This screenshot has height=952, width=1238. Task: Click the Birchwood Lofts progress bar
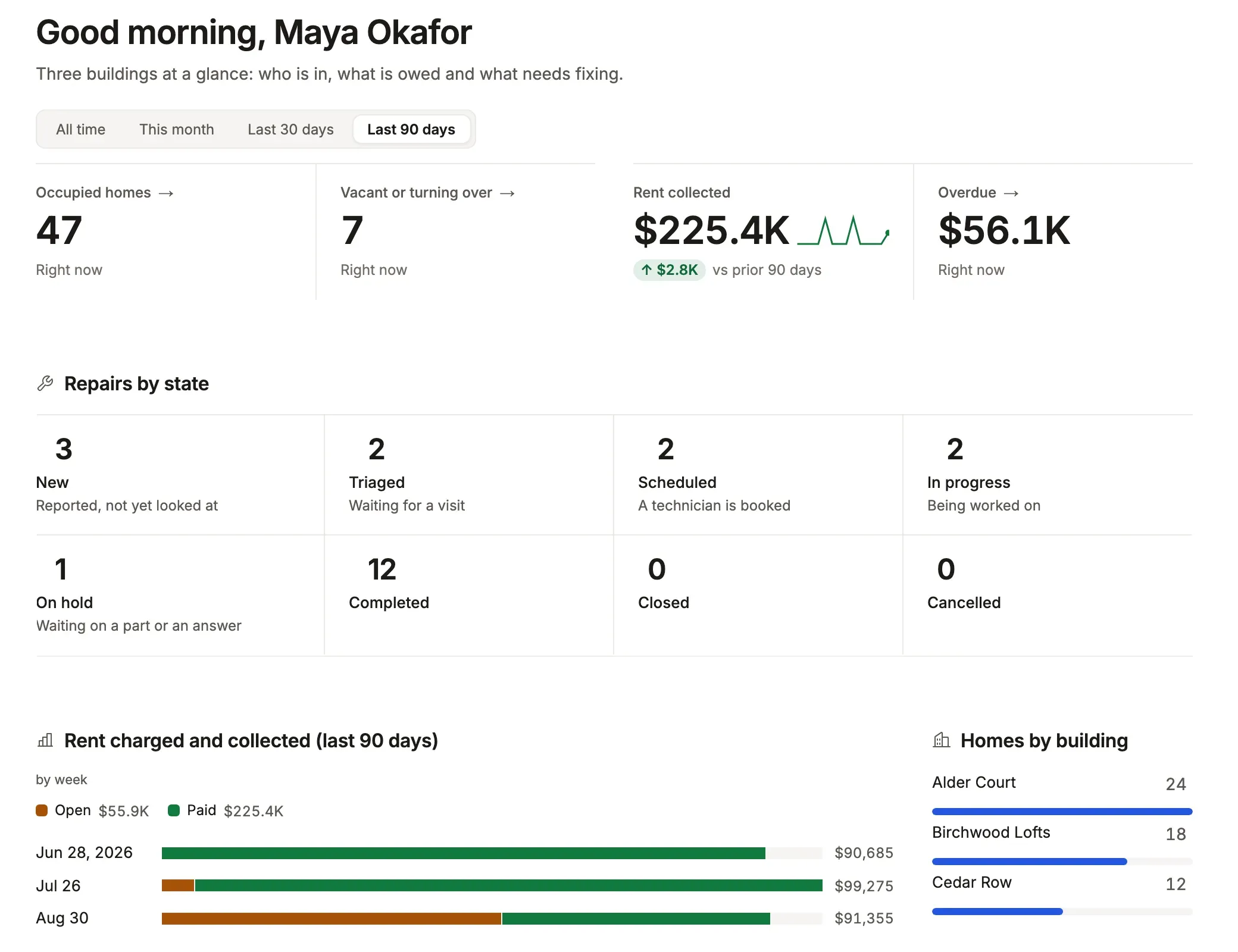[1062, 862]
